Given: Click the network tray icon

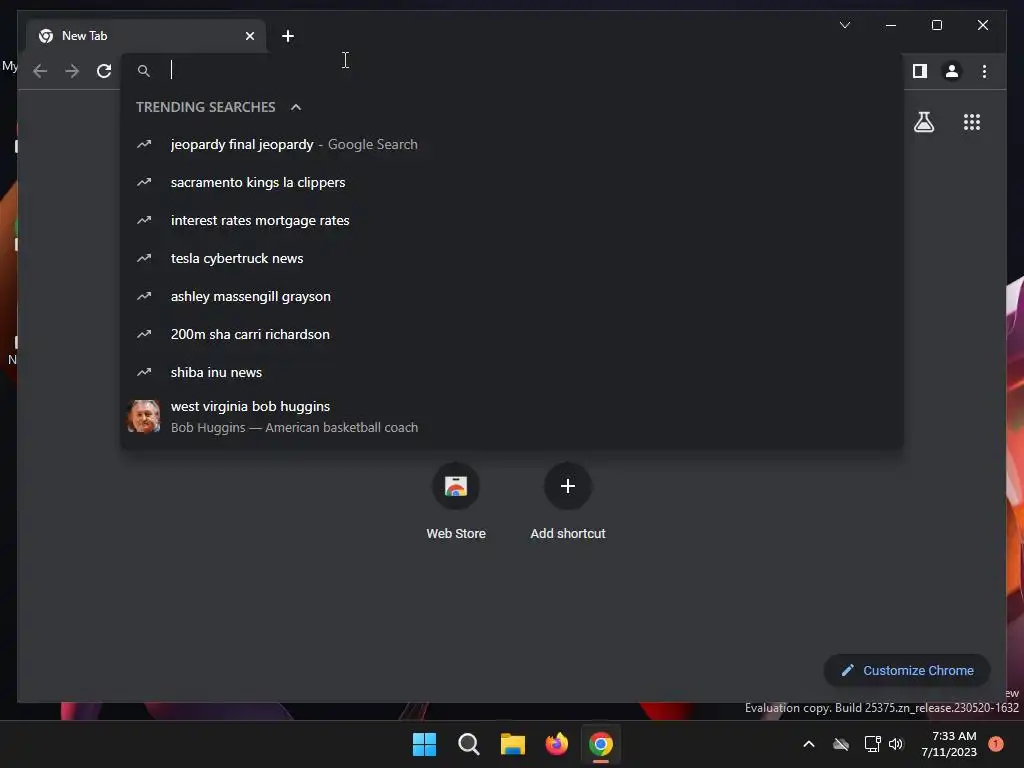Looking at the screenshot, I should [872, 744].
